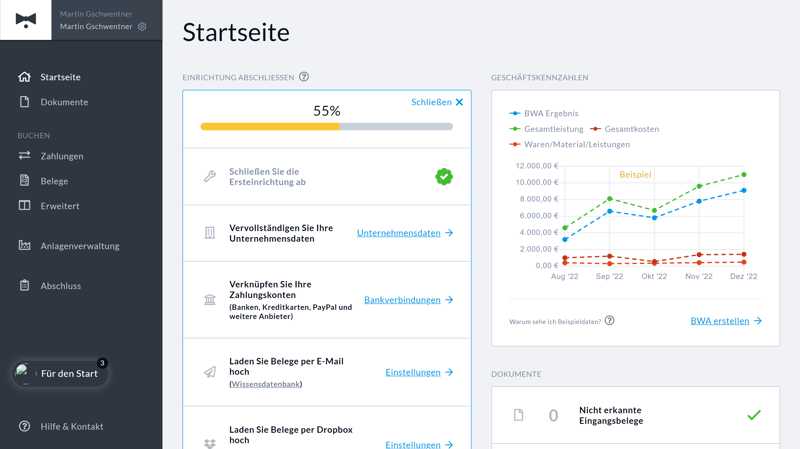800x449 pixels.
Task: Click the Dez '22 blue BWA Ergebnis point
Action: [744, 190]
